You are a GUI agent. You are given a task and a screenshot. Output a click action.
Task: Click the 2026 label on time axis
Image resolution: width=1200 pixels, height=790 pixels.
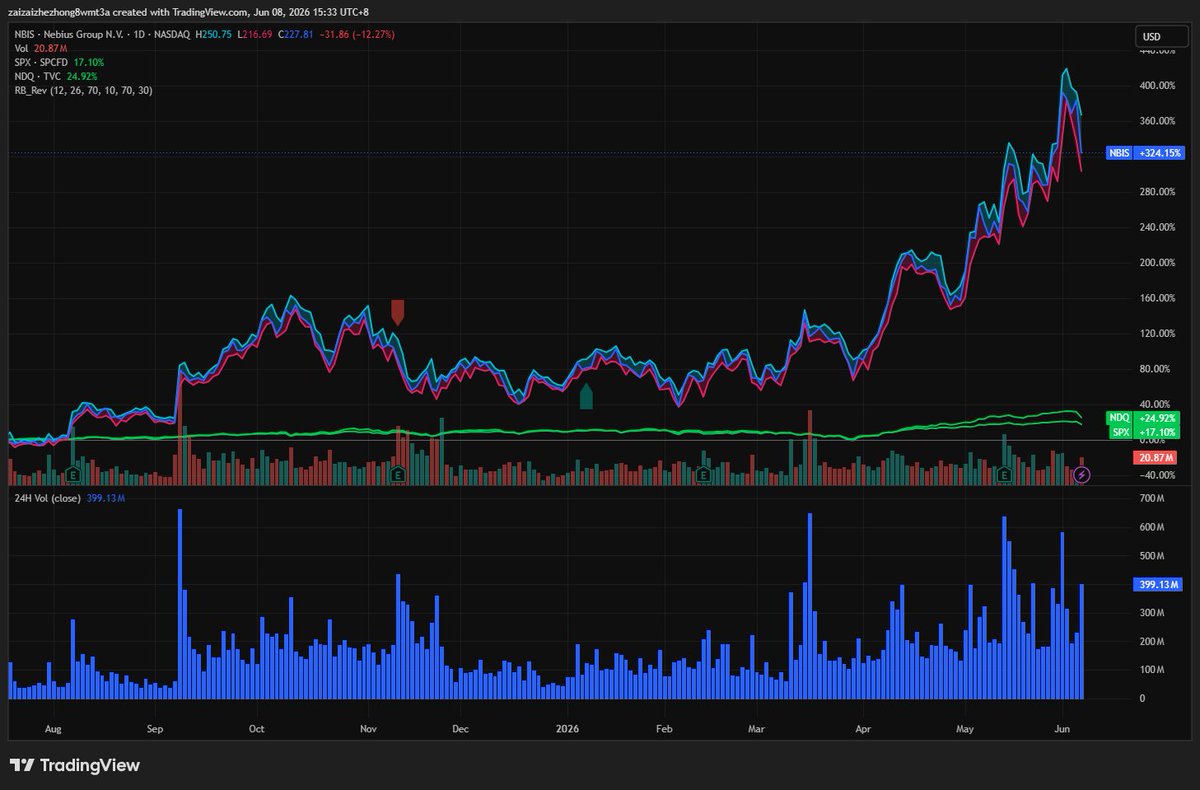(568, 729)
